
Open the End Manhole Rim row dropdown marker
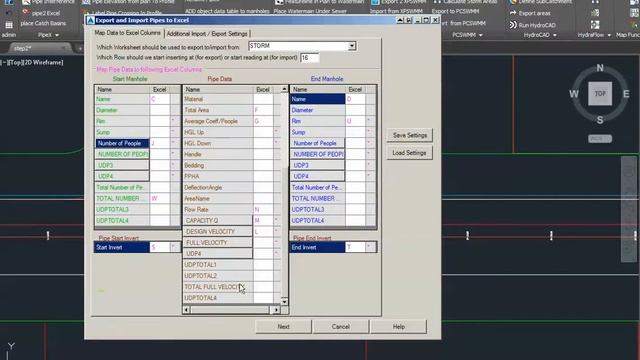pos(369,121)
